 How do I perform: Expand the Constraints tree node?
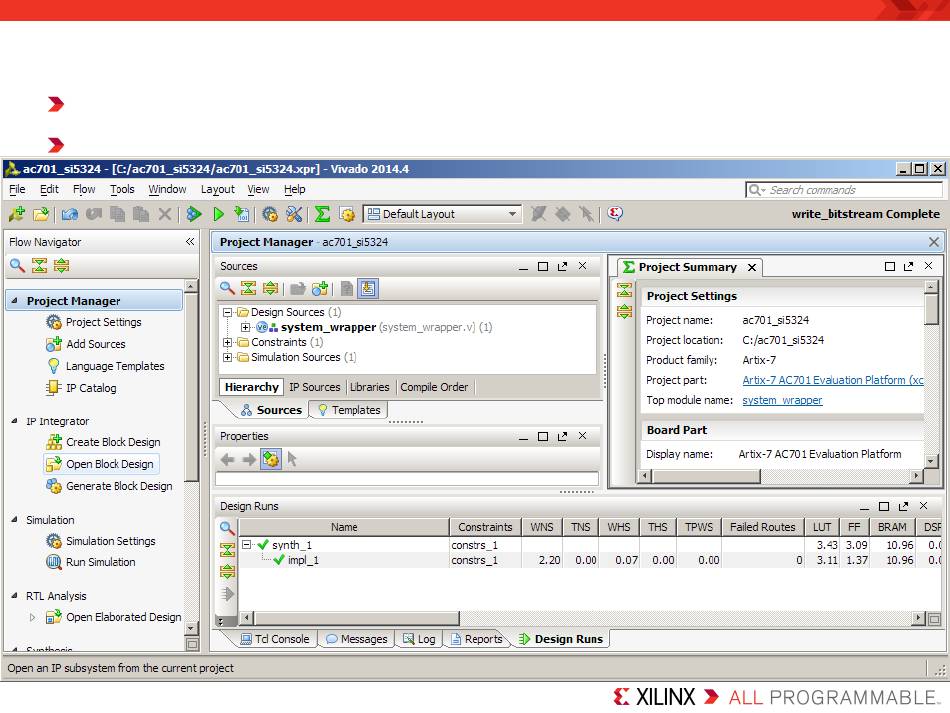point(227,342)
